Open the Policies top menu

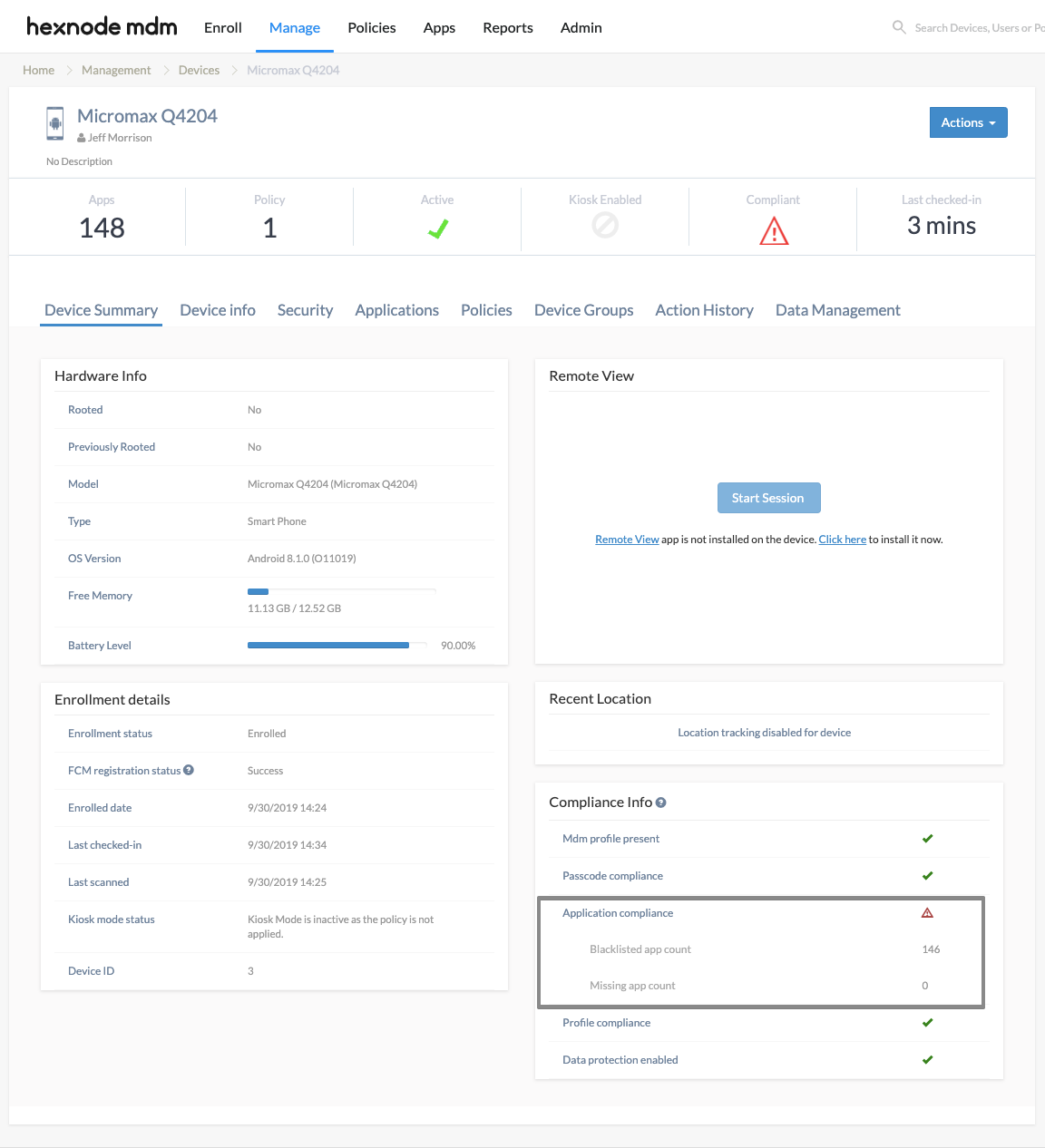coord(372,27)
